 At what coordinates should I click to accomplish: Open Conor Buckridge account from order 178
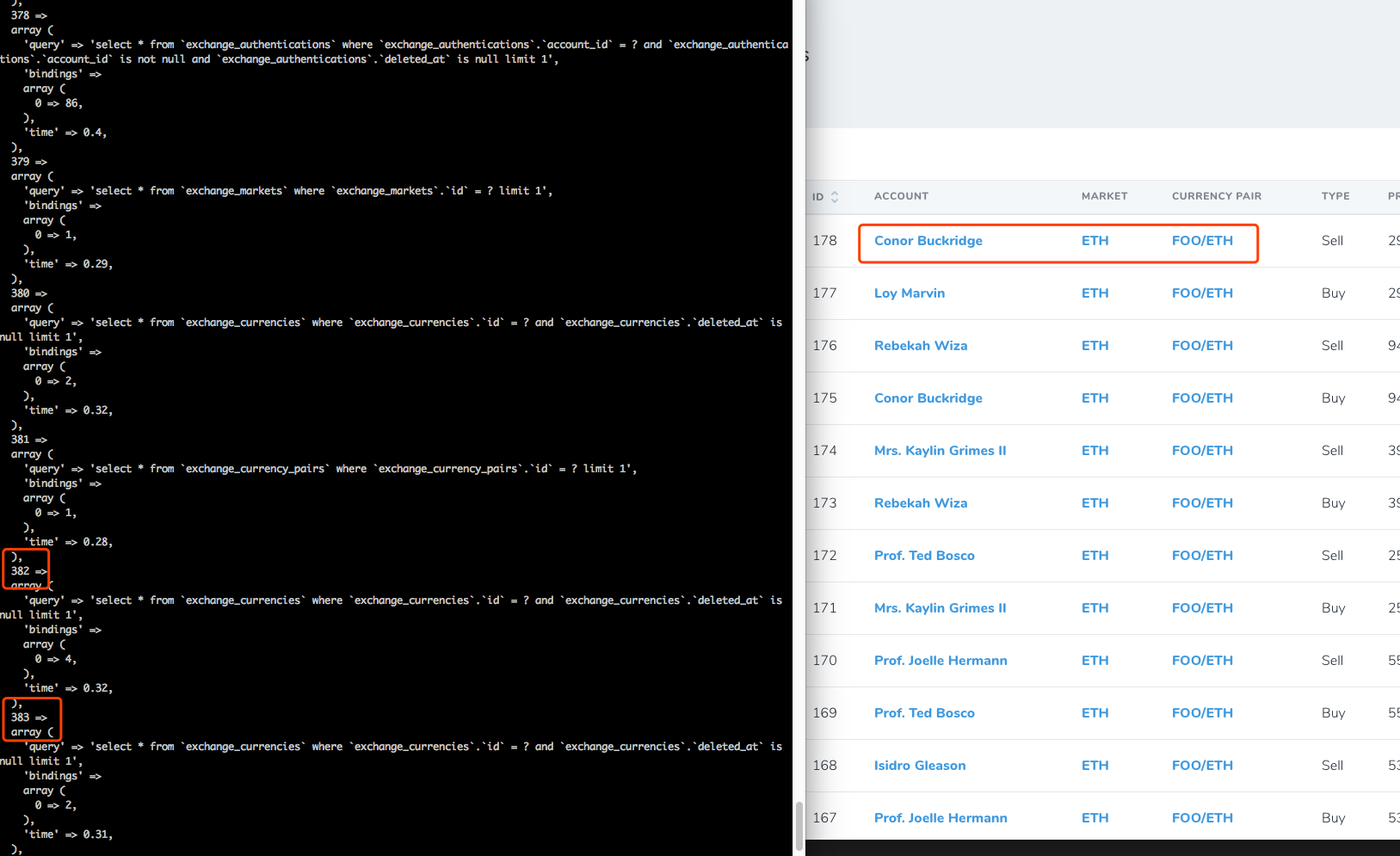tap(928, 241)
